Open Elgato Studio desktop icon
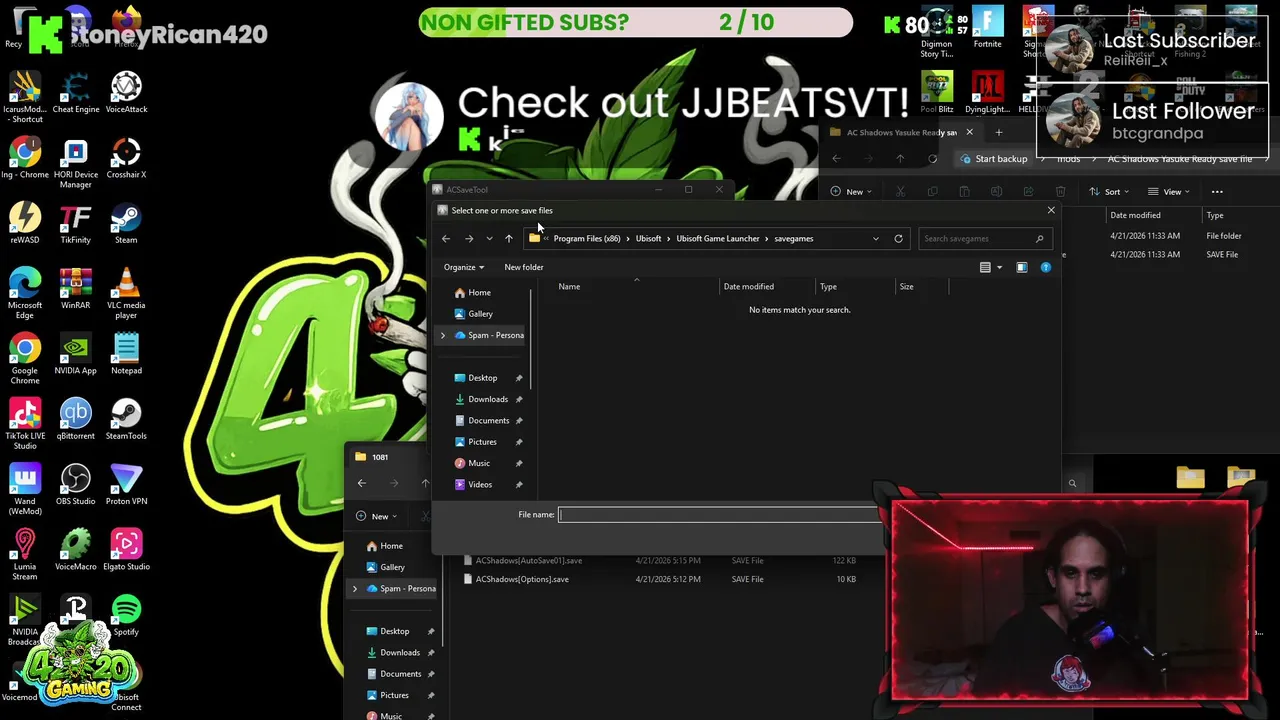Screen dimensions: 1280x720 [x=126, y=550]
